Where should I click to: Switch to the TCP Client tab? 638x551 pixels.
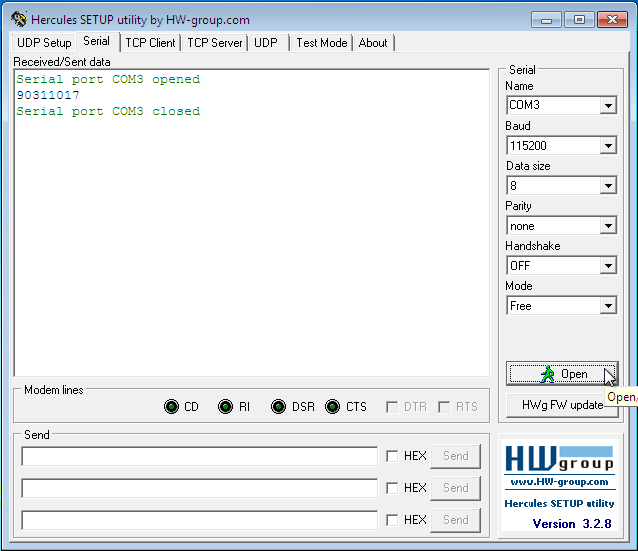[150, 43]
